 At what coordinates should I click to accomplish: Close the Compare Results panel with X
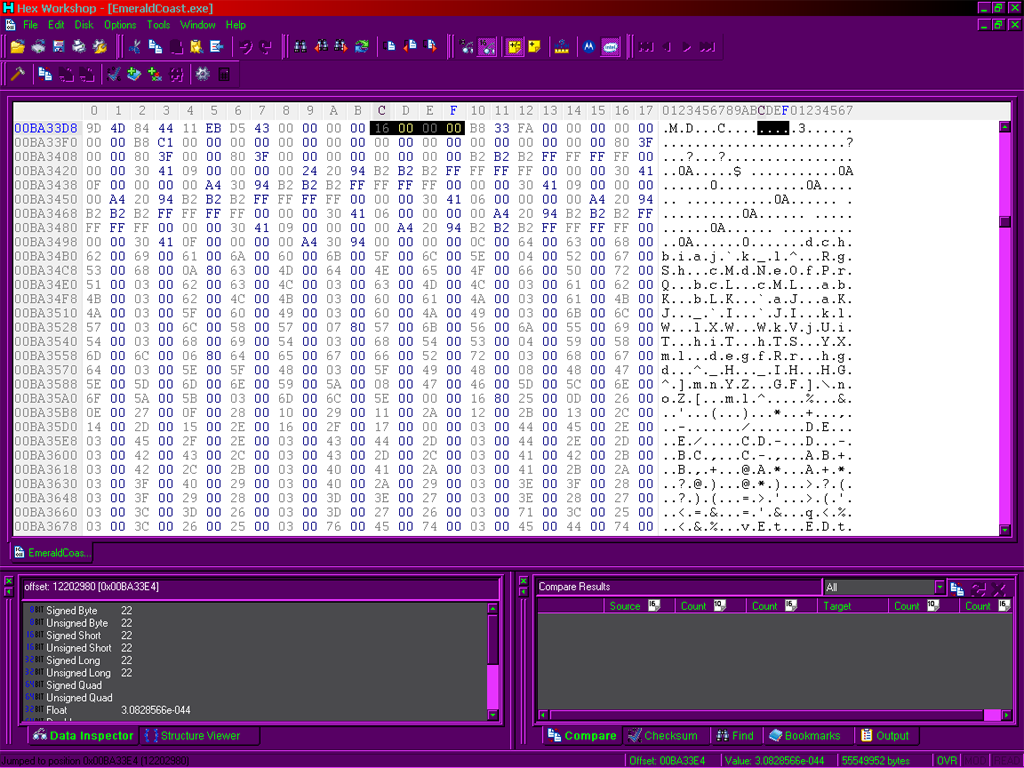coord(523,581)
